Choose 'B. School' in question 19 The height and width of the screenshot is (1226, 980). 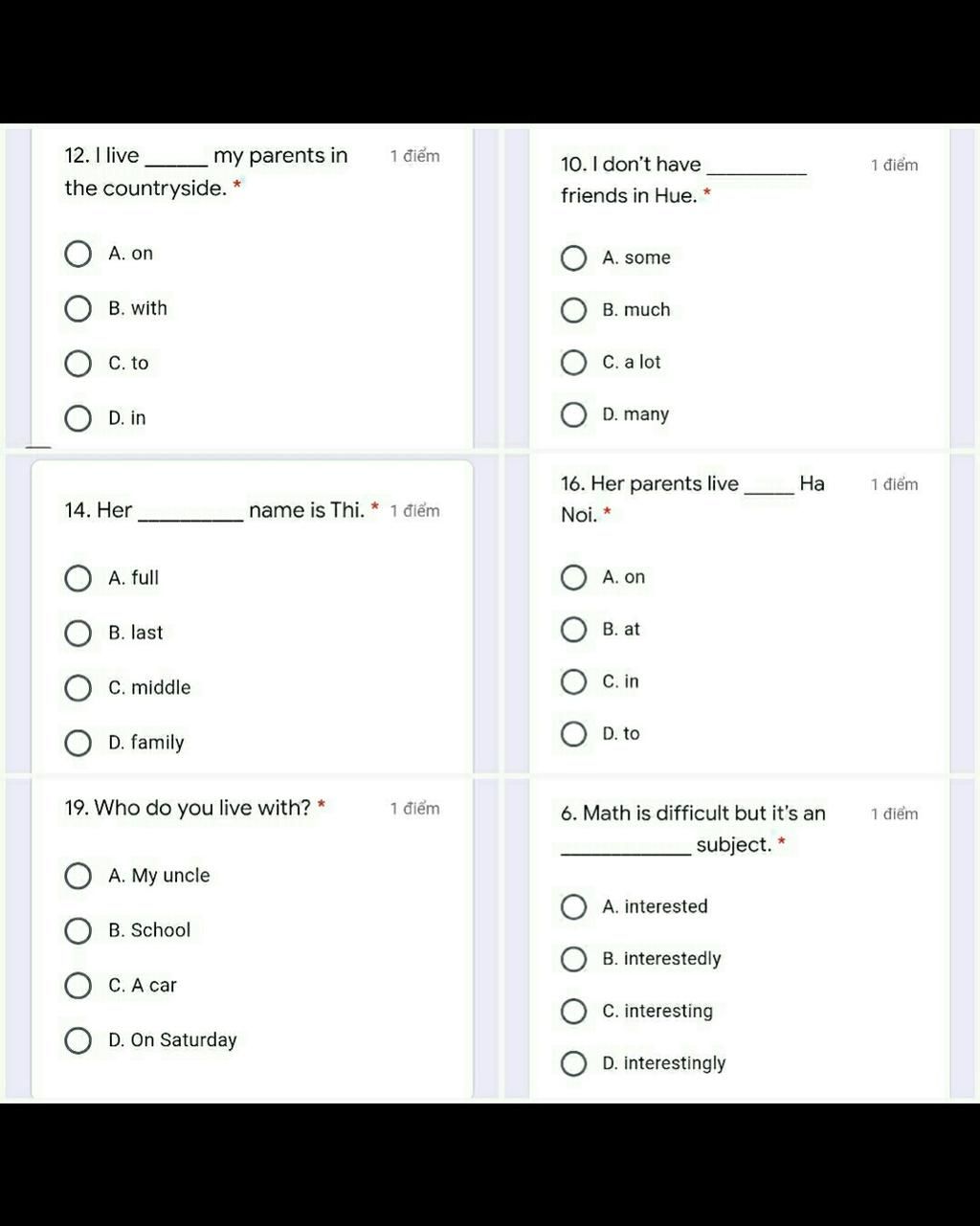click(78, 930)
